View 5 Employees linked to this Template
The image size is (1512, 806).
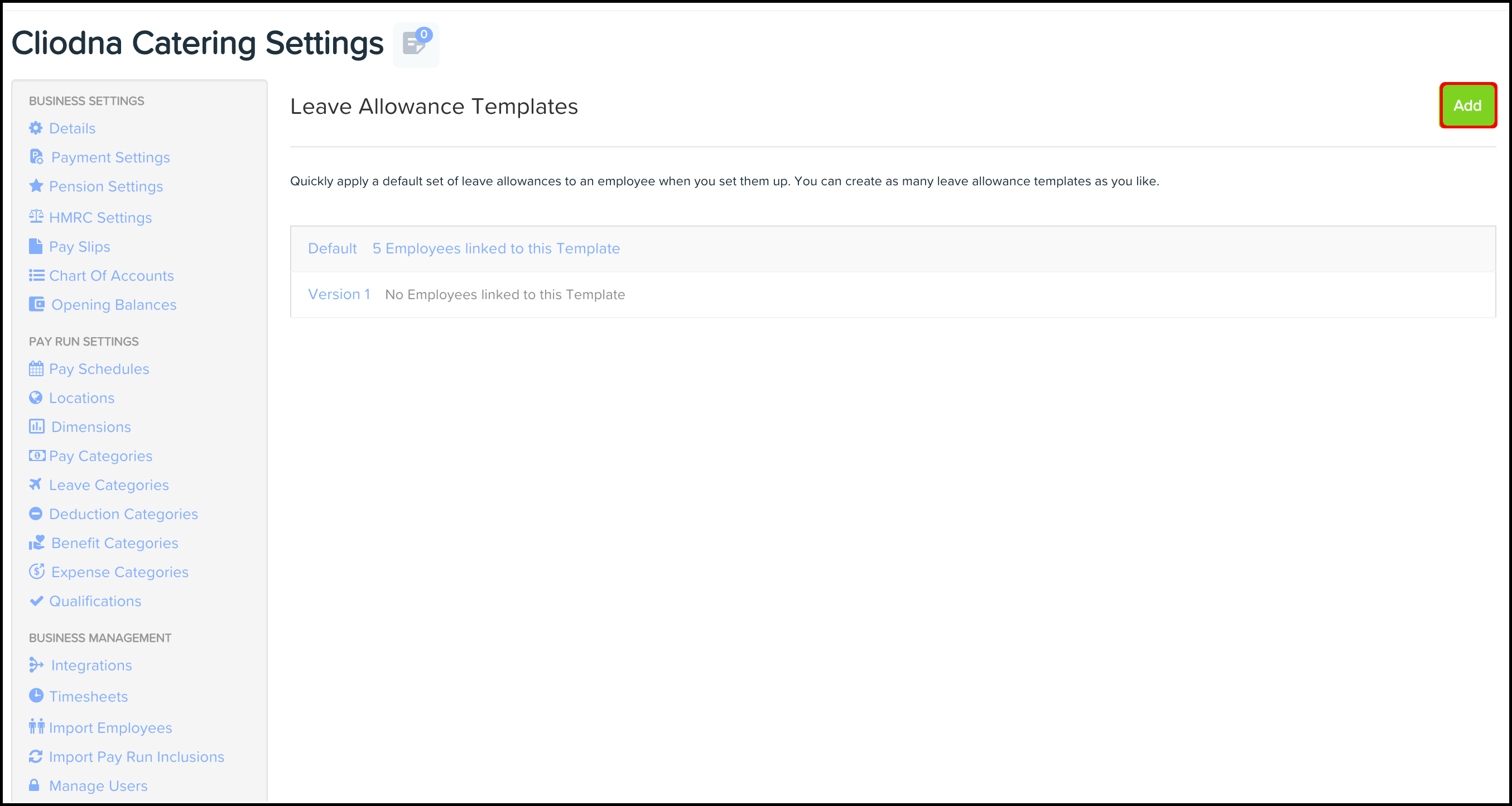(496, 248)
